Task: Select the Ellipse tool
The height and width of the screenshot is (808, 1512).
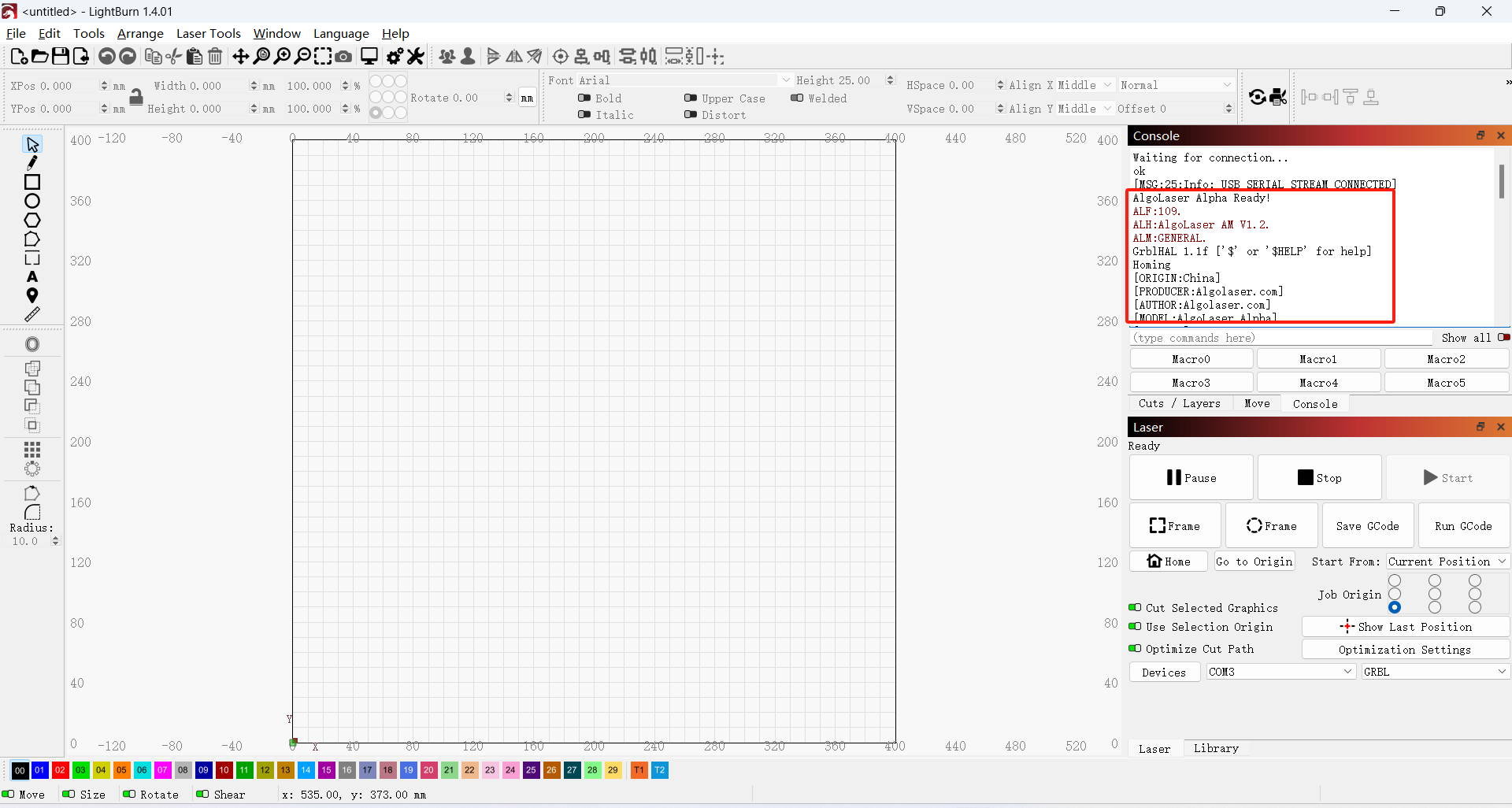Action: pos(32,201)
